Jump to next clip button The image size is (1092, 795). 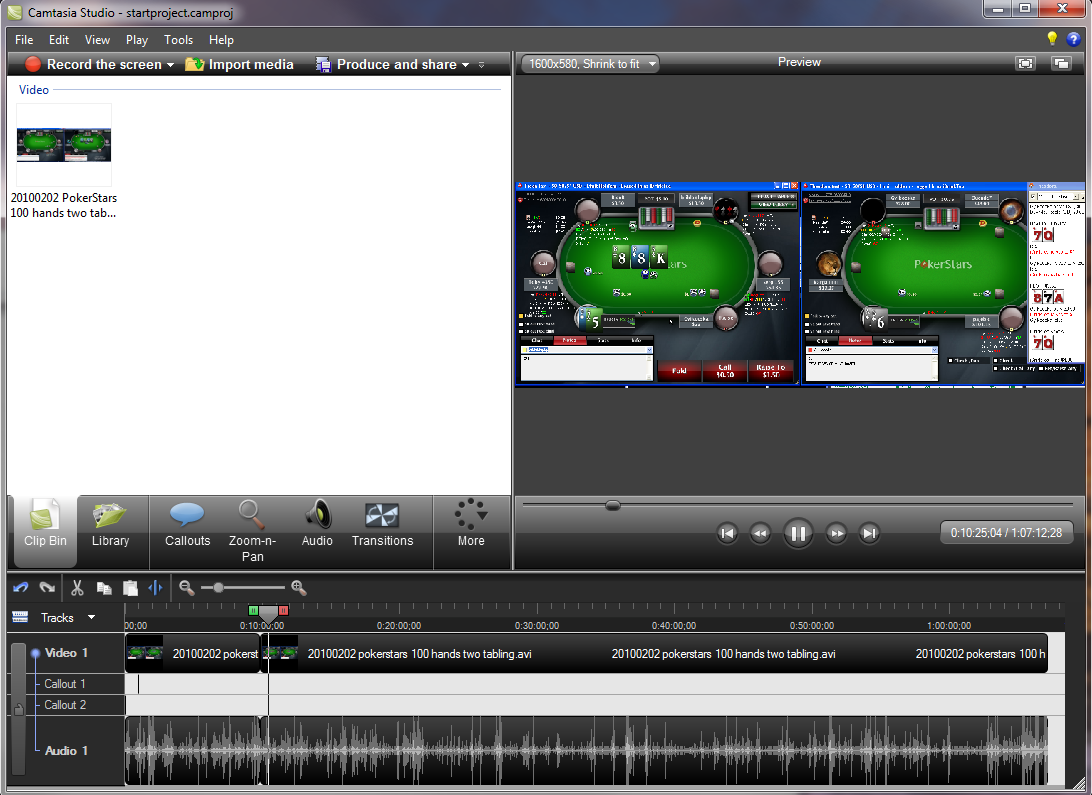pyautogui.click(x=869, y=534)
